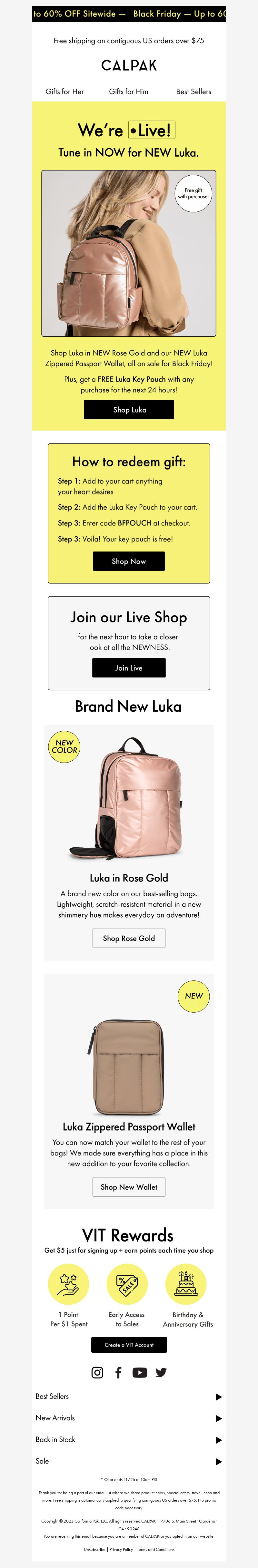Open Gifts for Him menu item
Viewport: 258px width, 1568px height.
[128, 91]
